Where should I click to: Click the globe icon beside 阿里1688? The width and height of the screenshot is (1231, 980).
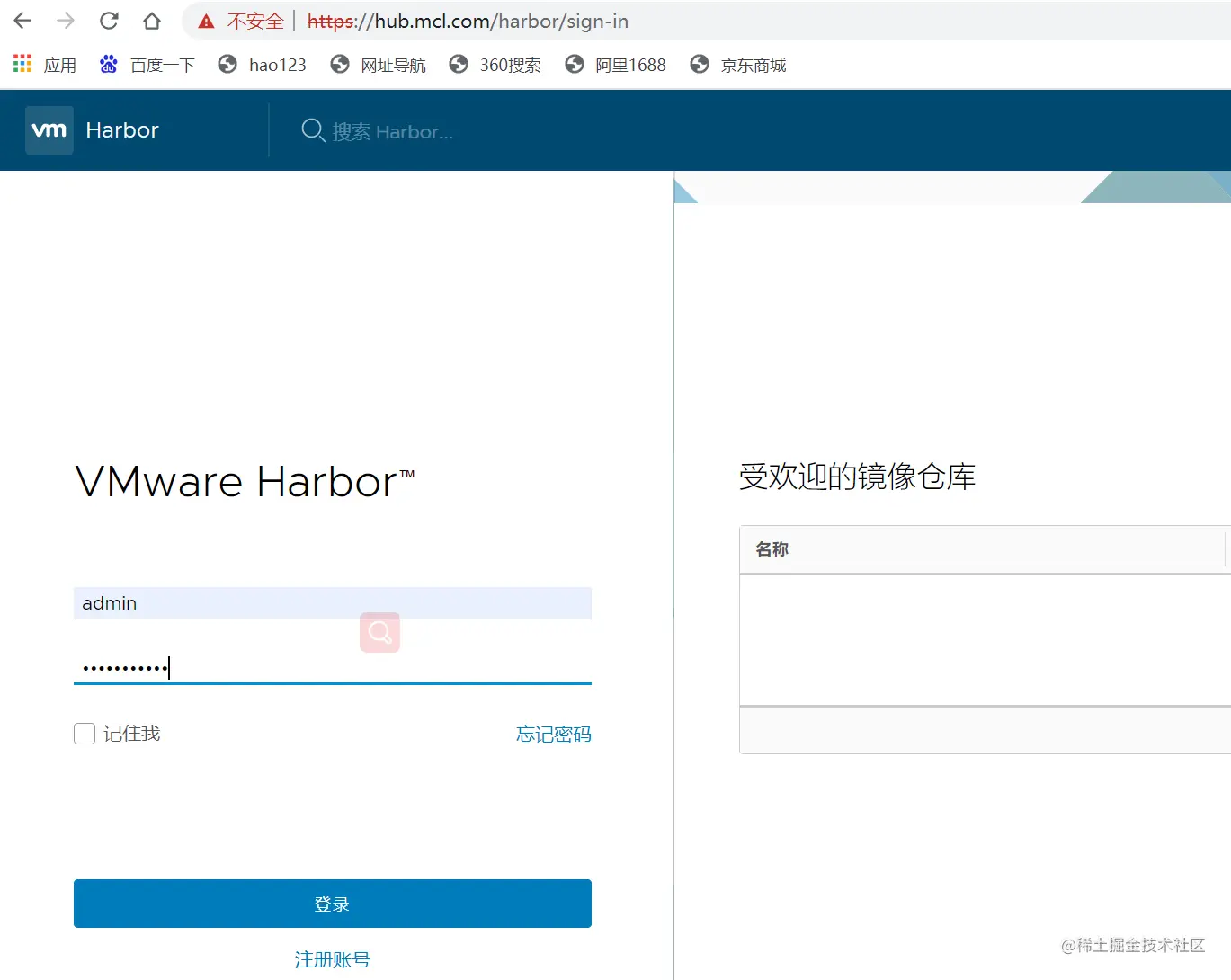click(575, 64)
